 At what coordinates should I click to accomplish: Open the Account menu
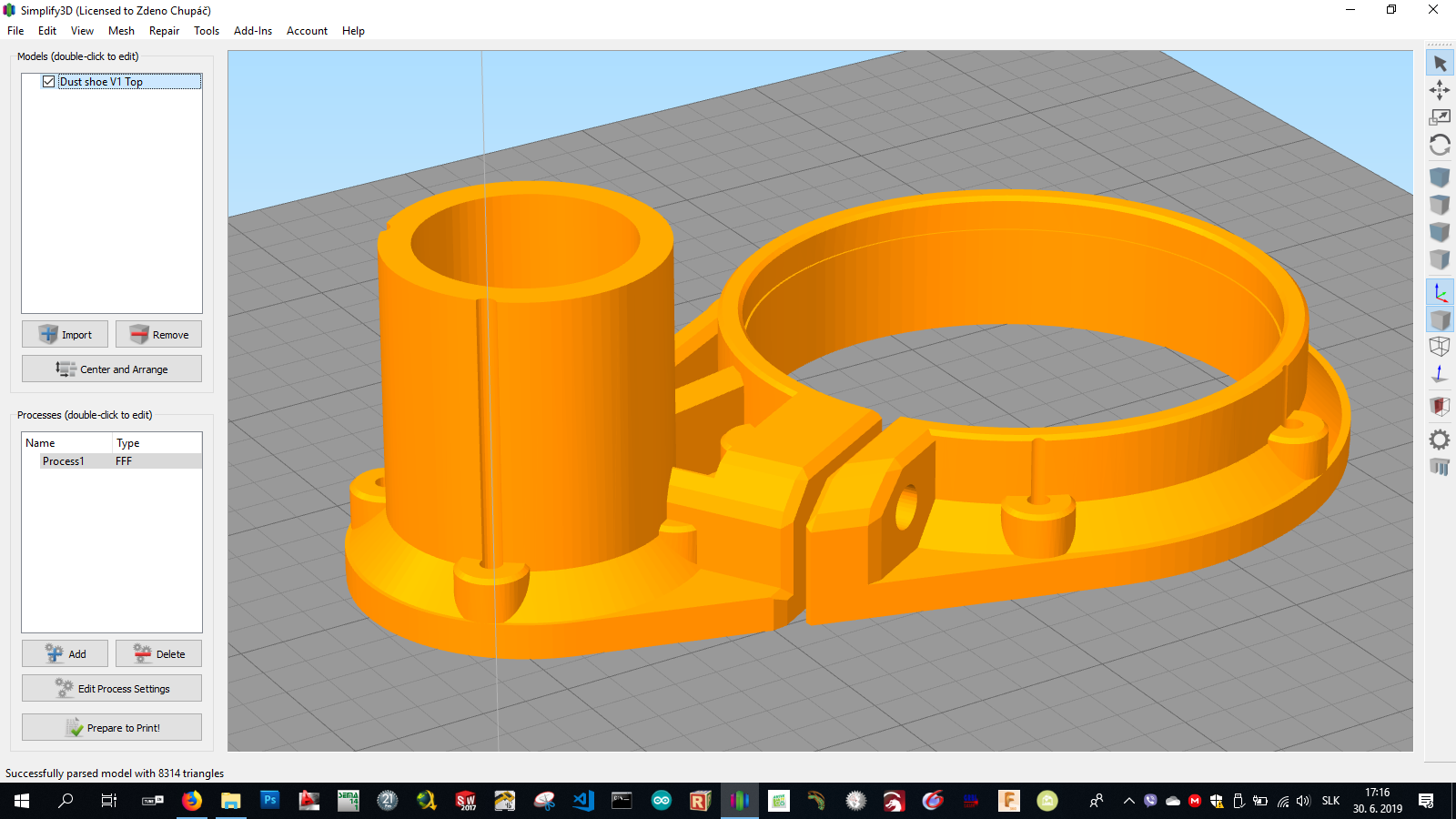click(307, 31)
